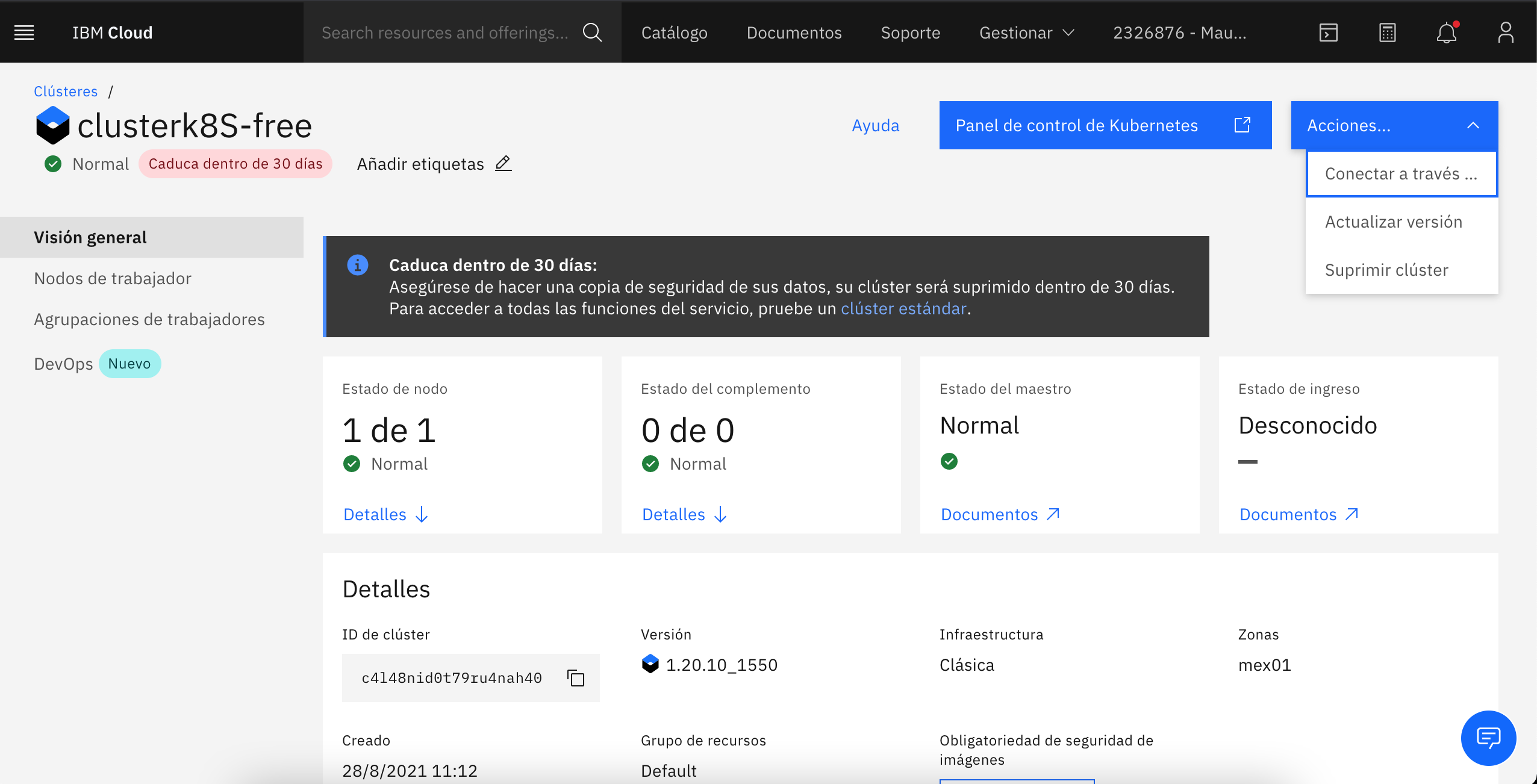Screen dimensions: 1537x784
Task: Open the user profile avatar menu
Action: [1506, 33]
